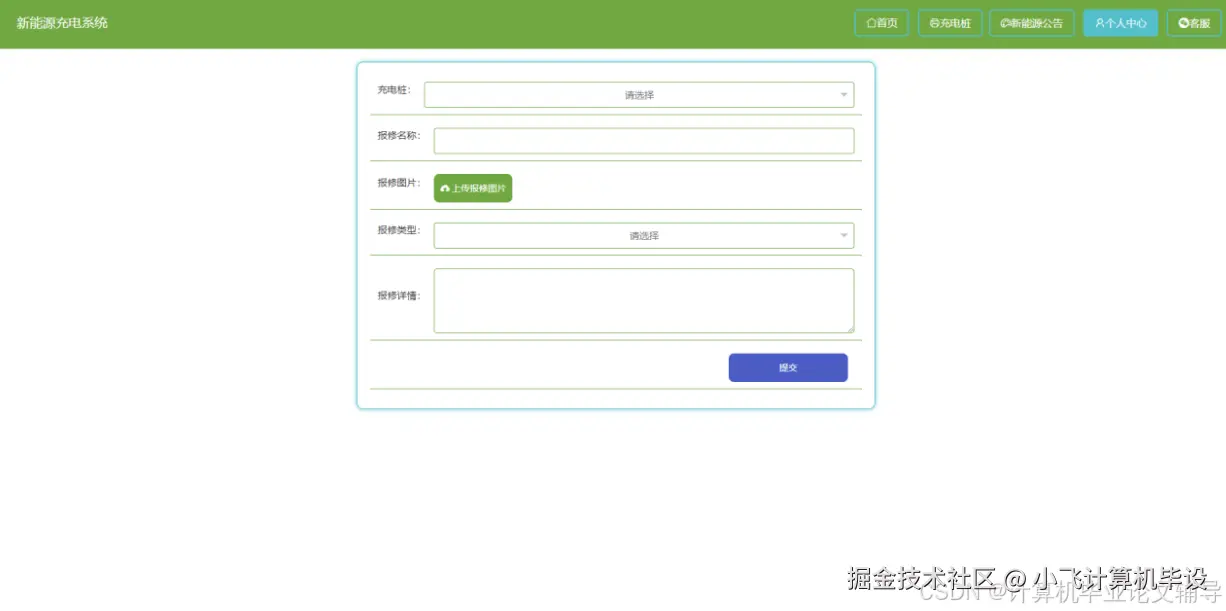Click inside the 报修名称 text field
Viewport: 1226px width, 611px height.
(x=643, y=140)
